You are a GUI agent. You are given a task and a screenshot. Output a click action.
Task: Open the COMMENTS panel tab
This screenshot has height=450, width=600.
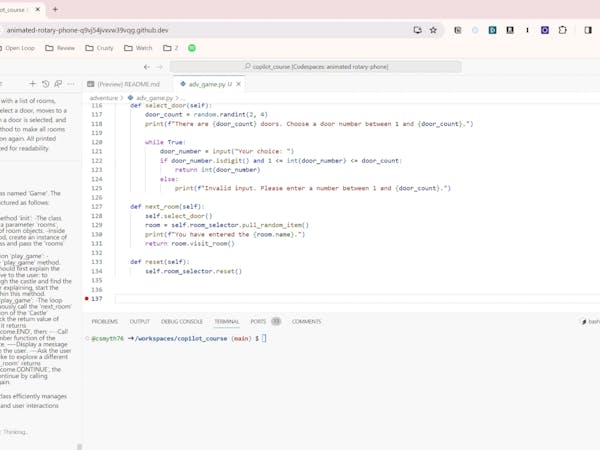[307, 321]
